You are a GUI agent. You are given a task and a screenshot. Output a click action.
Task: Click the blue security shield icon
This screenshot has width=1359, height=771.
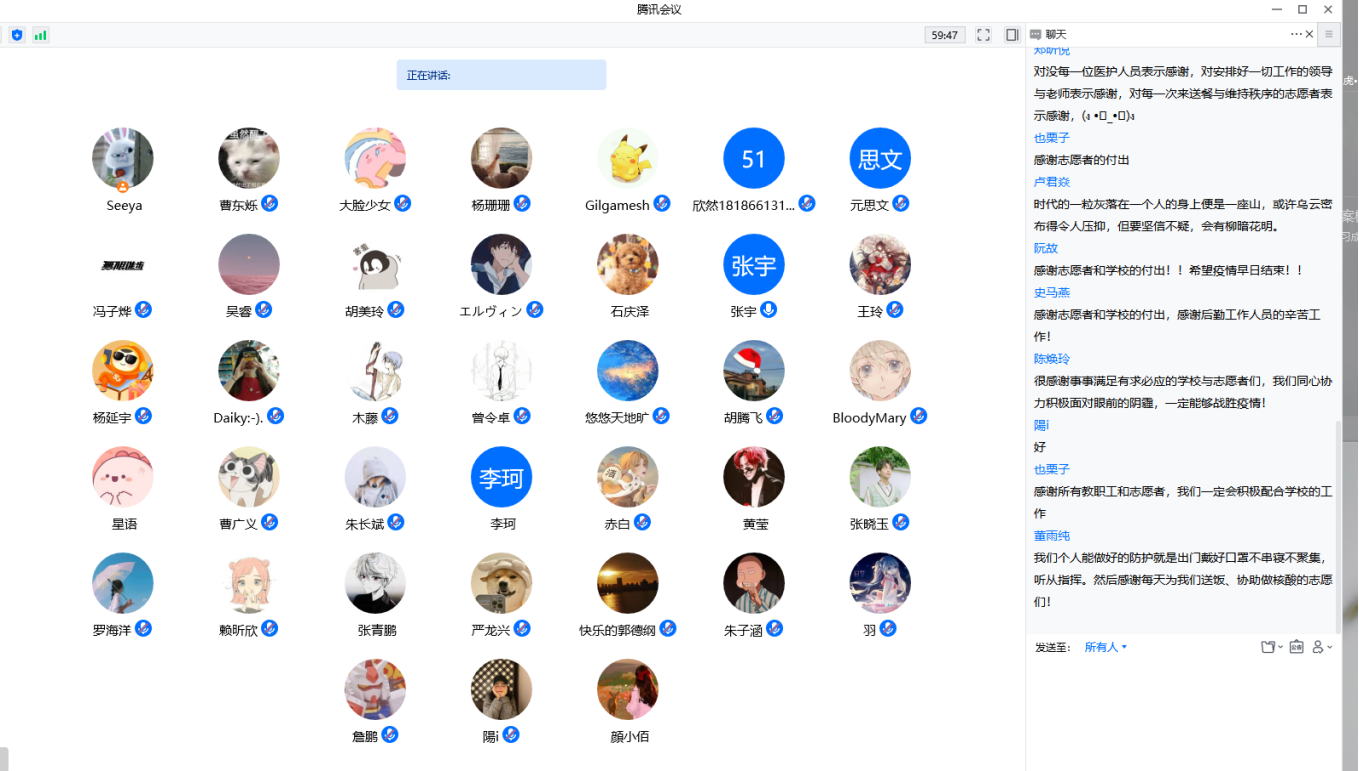pyautogui.click(x=17, y=35)
